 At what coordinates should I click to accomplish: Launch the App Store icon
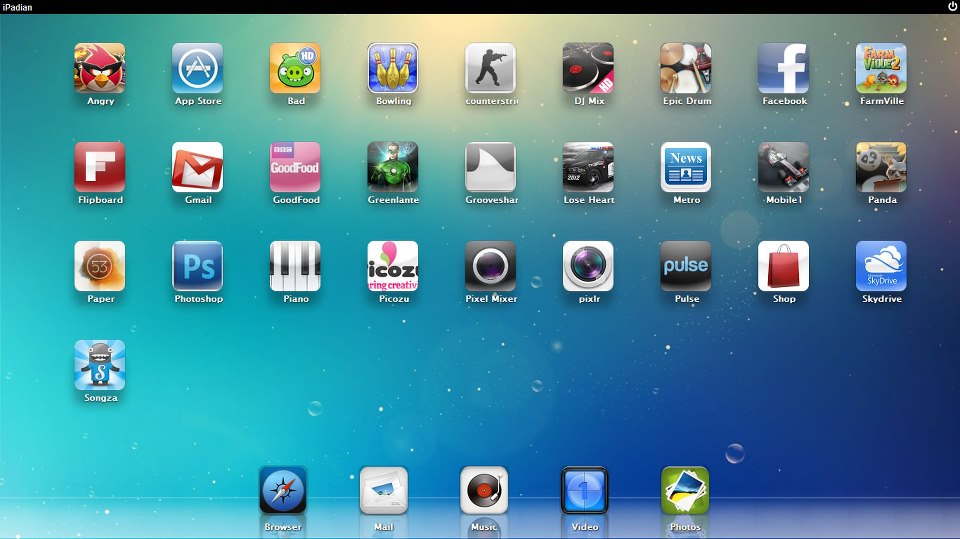pyautogui.click(x=197, y=68)
